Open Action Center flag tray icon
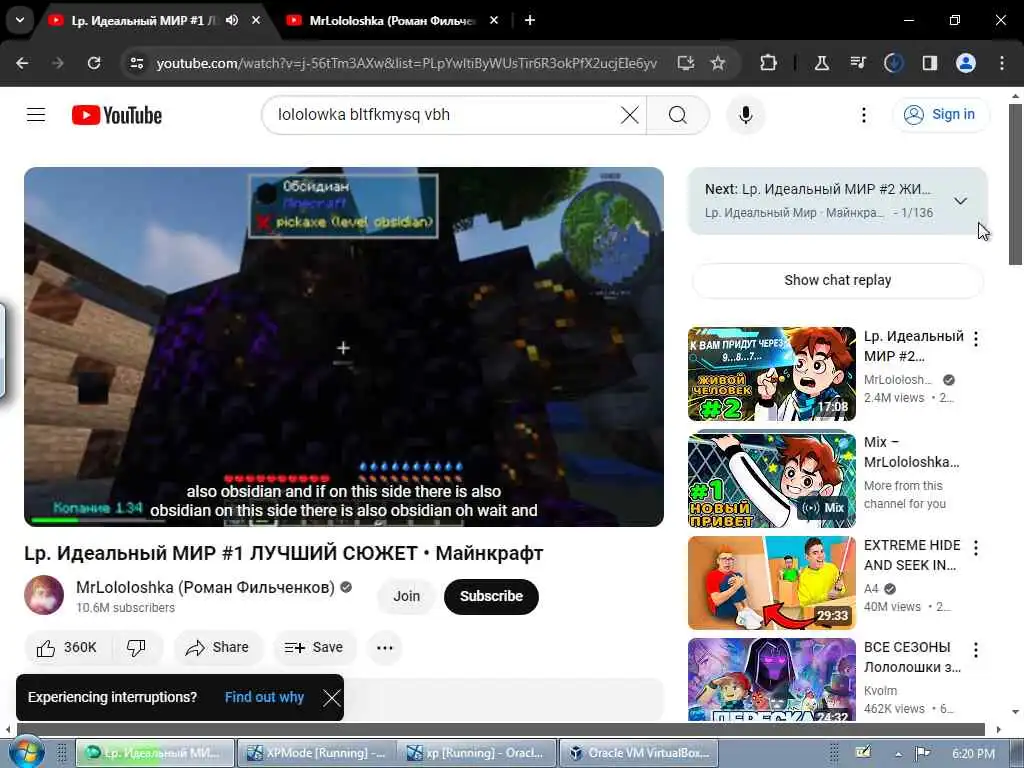 coord(922,753)
